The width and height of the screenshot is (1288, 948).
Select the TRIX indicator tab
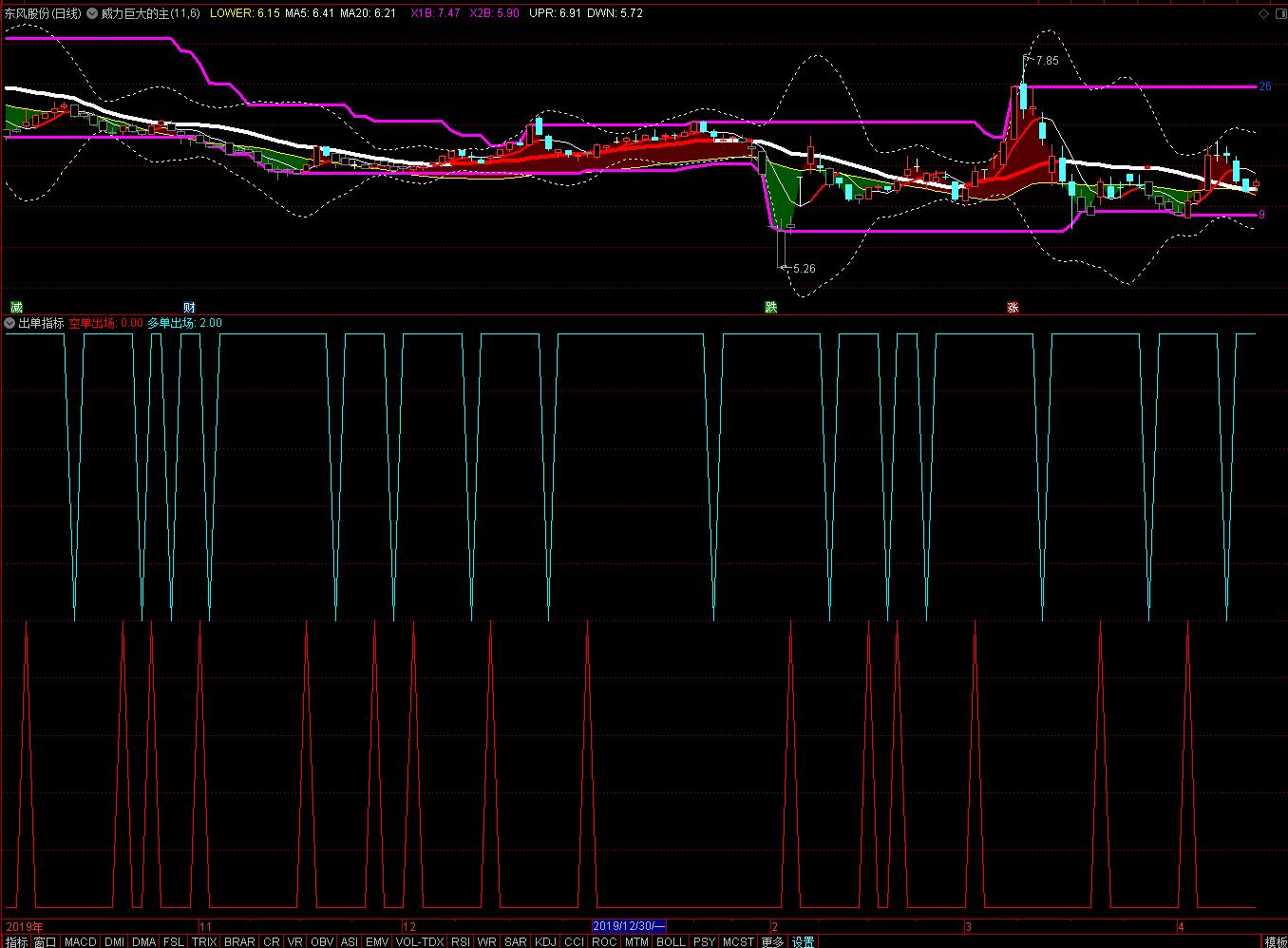tap(204, 941)
